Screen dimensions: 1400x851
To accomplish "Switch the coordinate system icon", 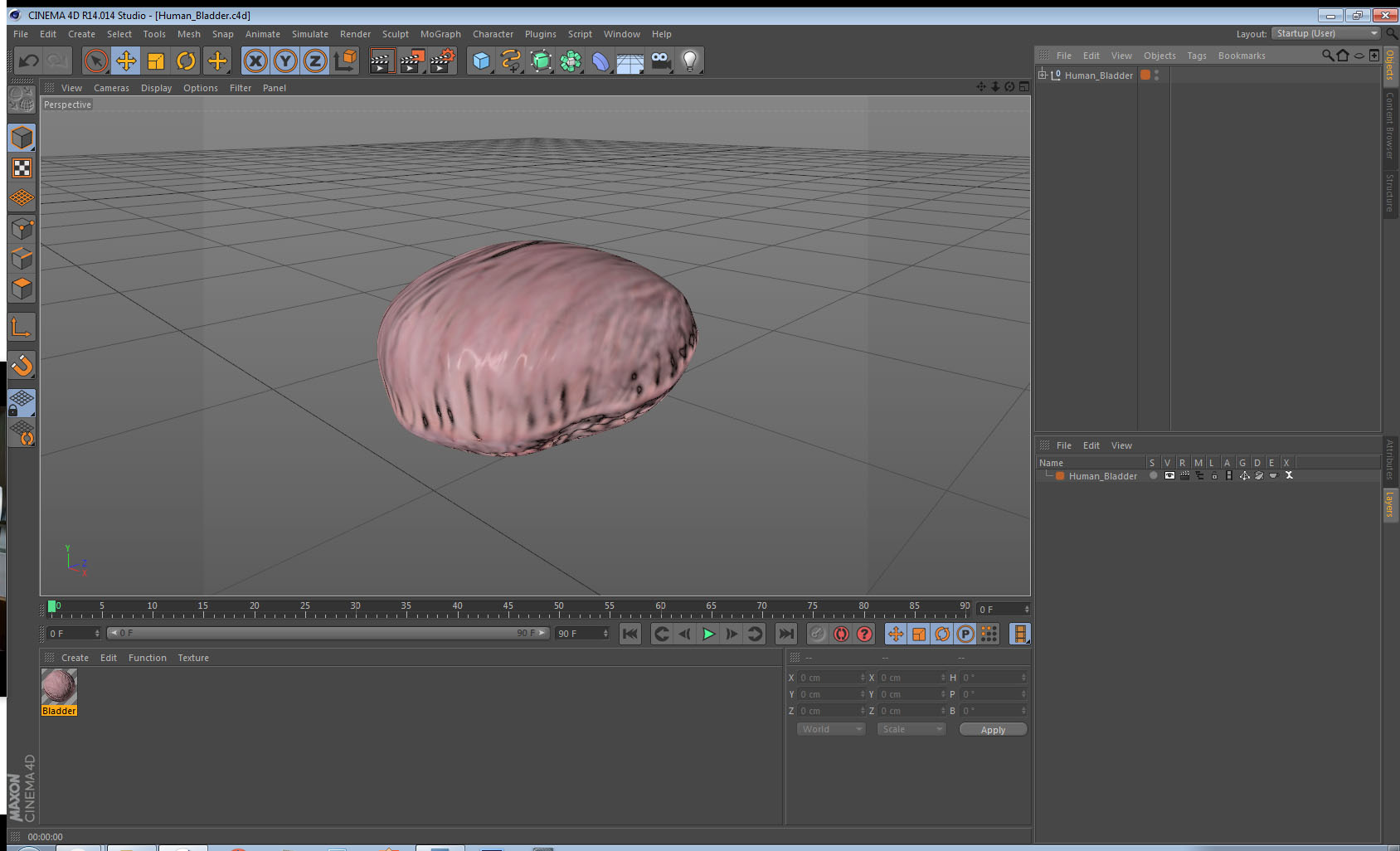I will click(345, 61).
